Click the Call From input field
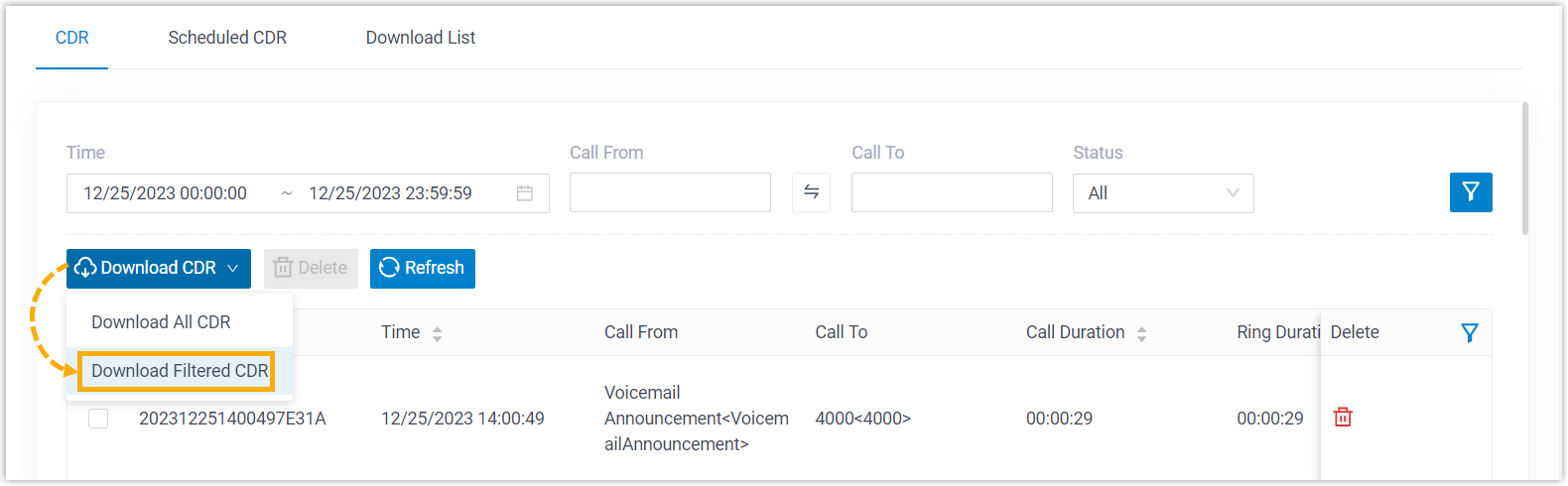Image resolution: width=1568 pixels, height=486 pixels. (670, 192)
